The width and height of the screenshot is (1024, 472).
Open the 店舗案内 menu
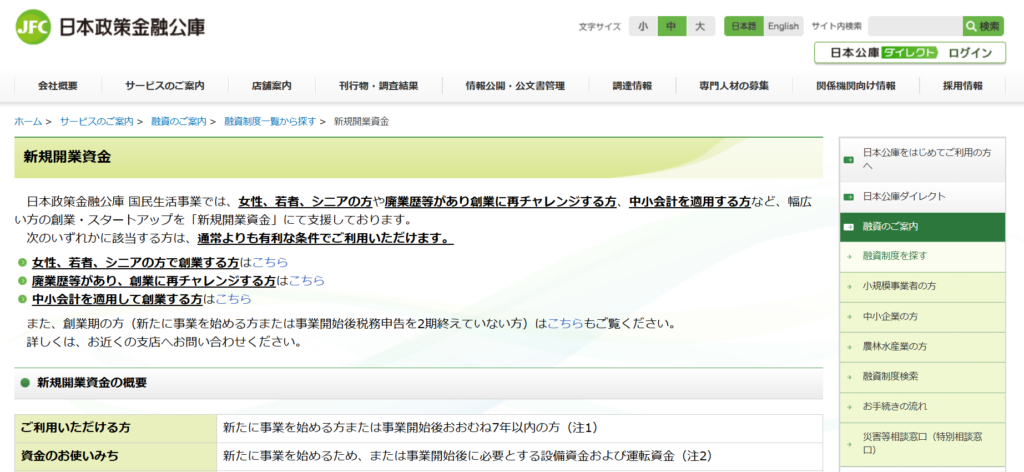(272, 86)
